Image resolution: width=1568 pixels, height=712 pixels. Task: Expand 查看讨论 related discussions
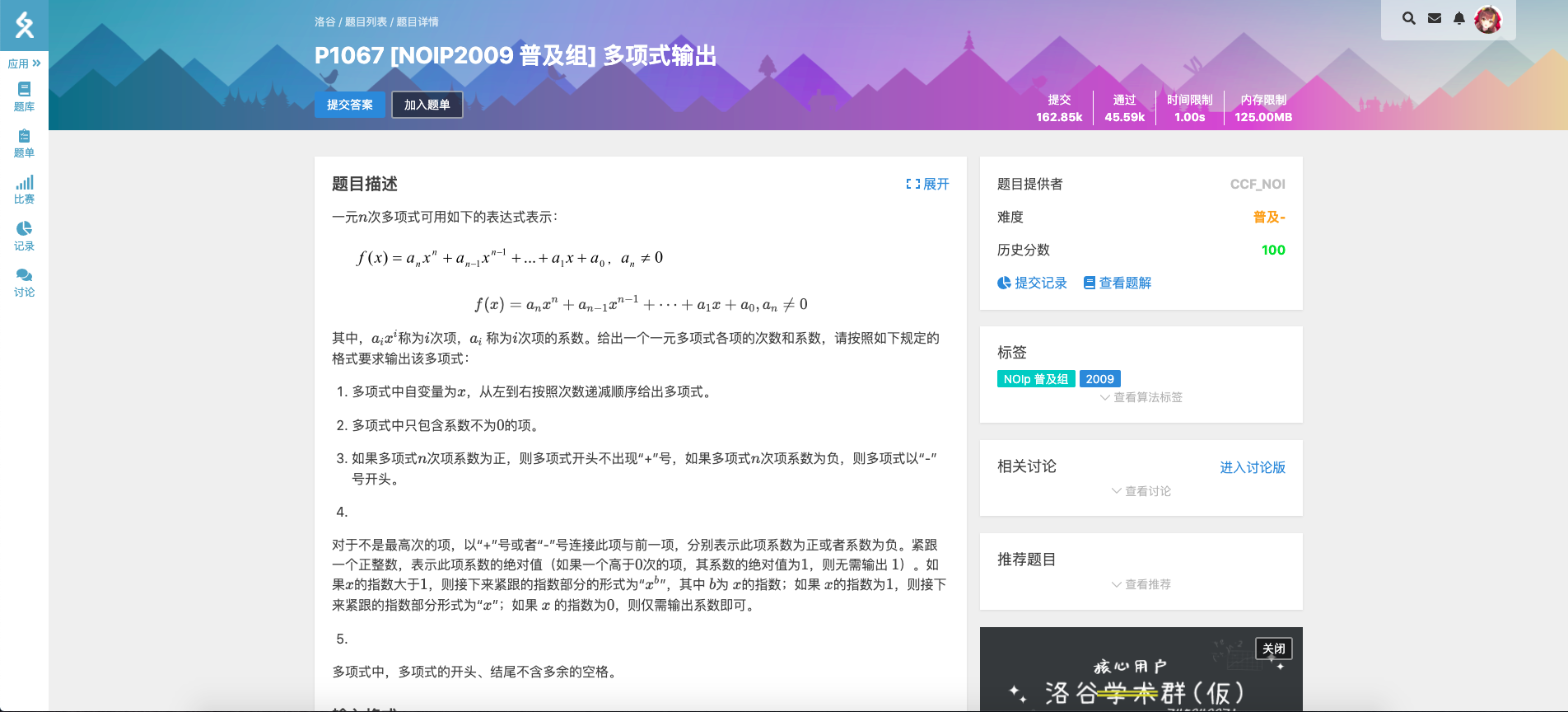point(1141,491)
